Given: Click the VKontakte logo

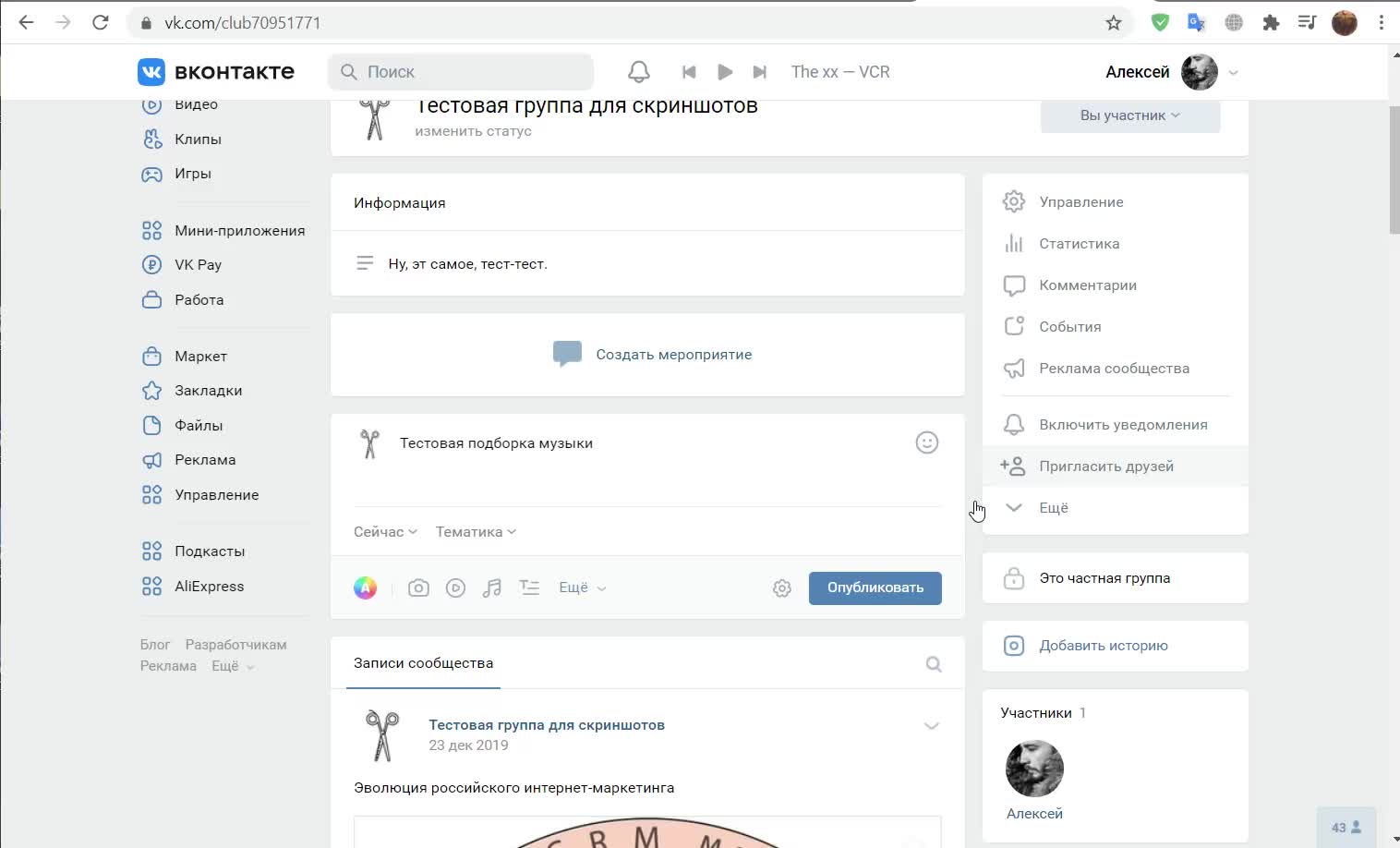Looking at the screenshot, I should coord(216,72).
